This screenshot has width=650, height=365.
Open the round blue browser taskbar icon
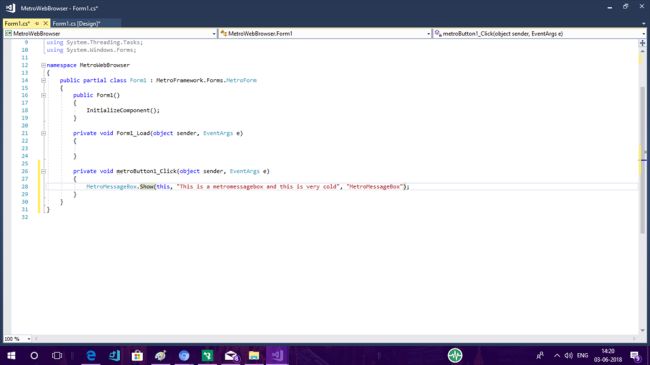pos(184,355)
